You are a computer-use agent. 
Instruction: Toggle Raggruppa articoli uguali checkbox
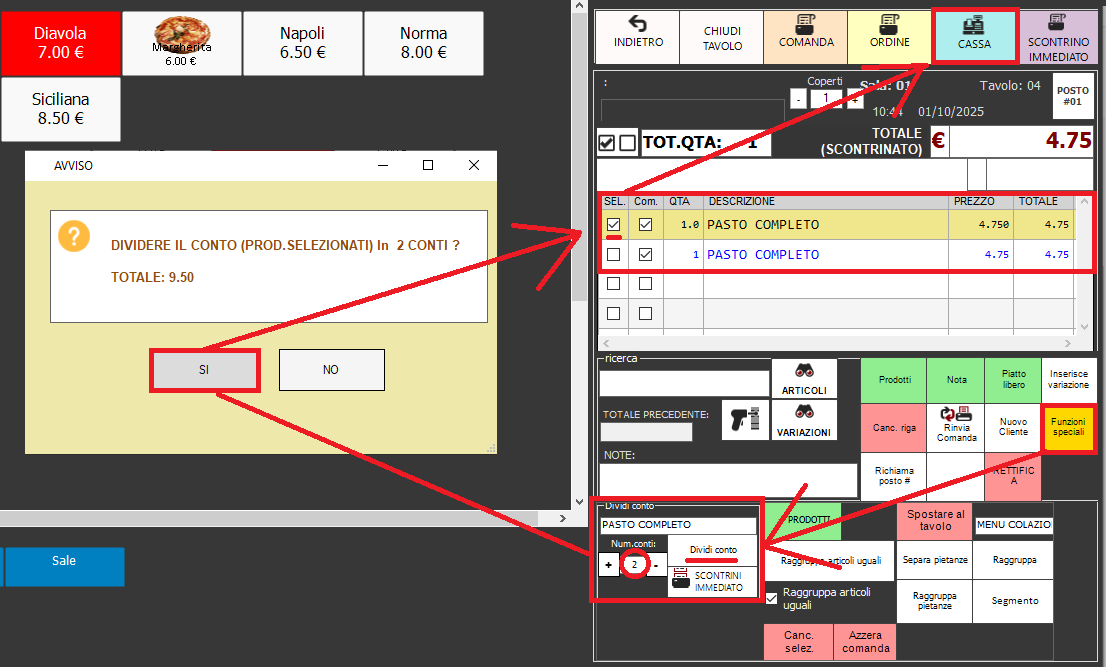click(771, 598)
